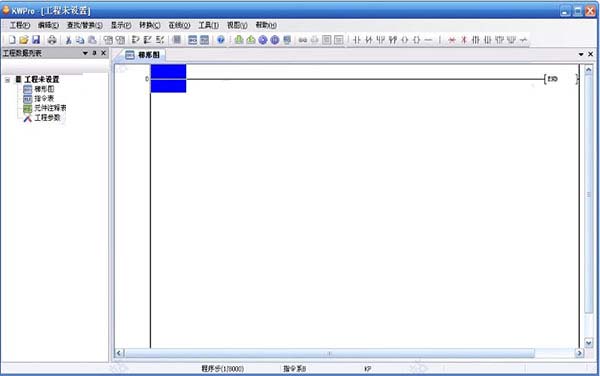Click the horizontal scrollbar right arrow
Screen dimensions: 600x376
[x=579, y=353]
